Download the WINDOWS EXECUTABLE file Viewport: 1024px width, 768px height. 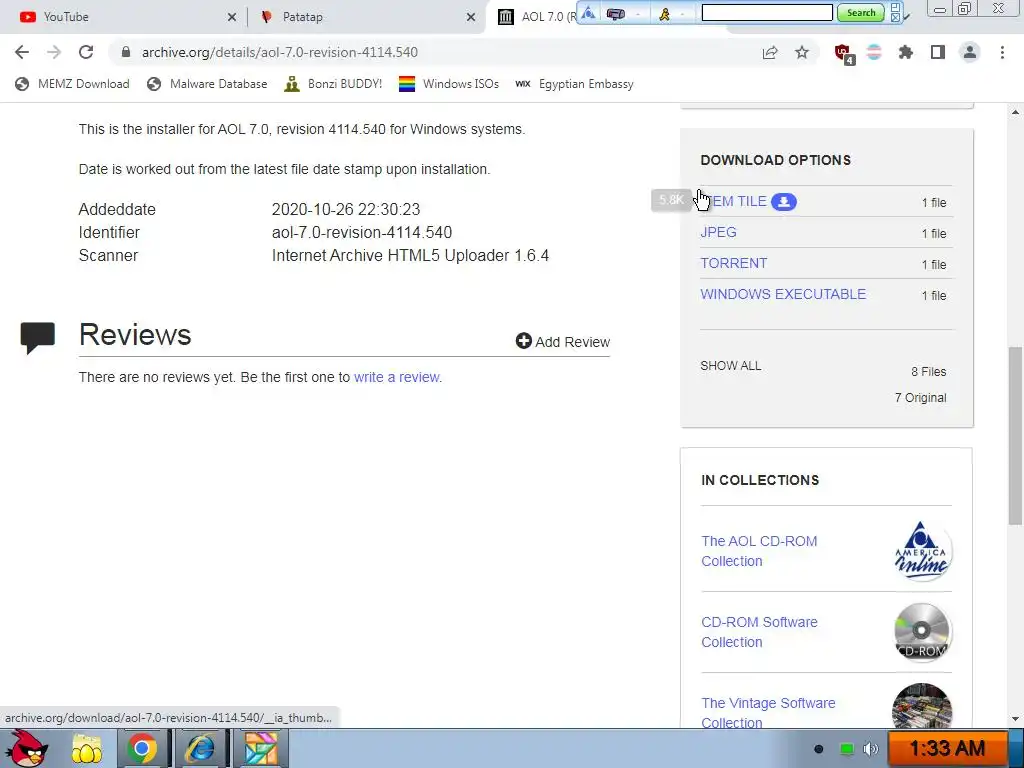(x=783, y=294)
